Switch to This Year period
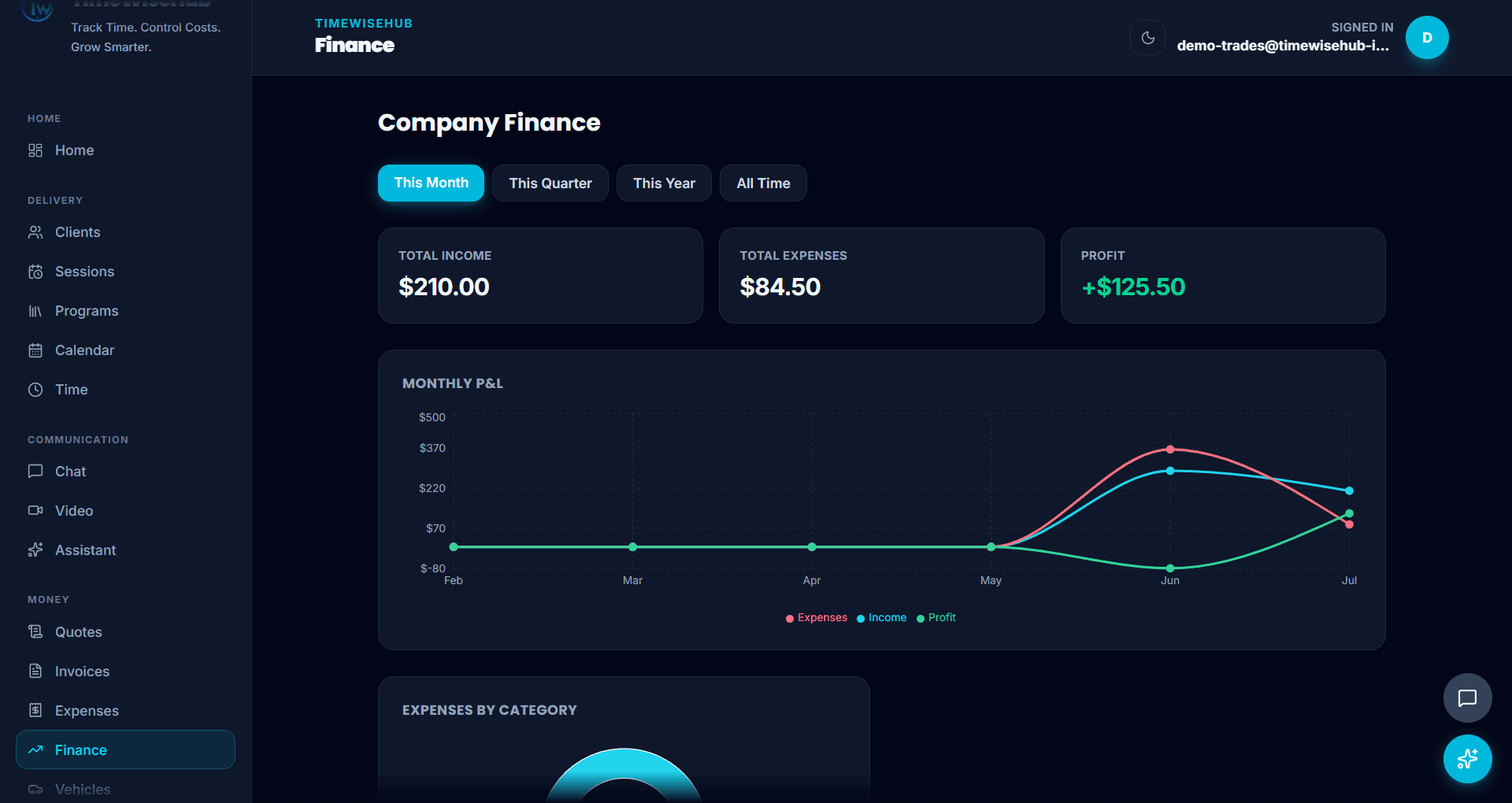Image resolution: width=1512 pixels, height=803 pixels. coord(664,183)
